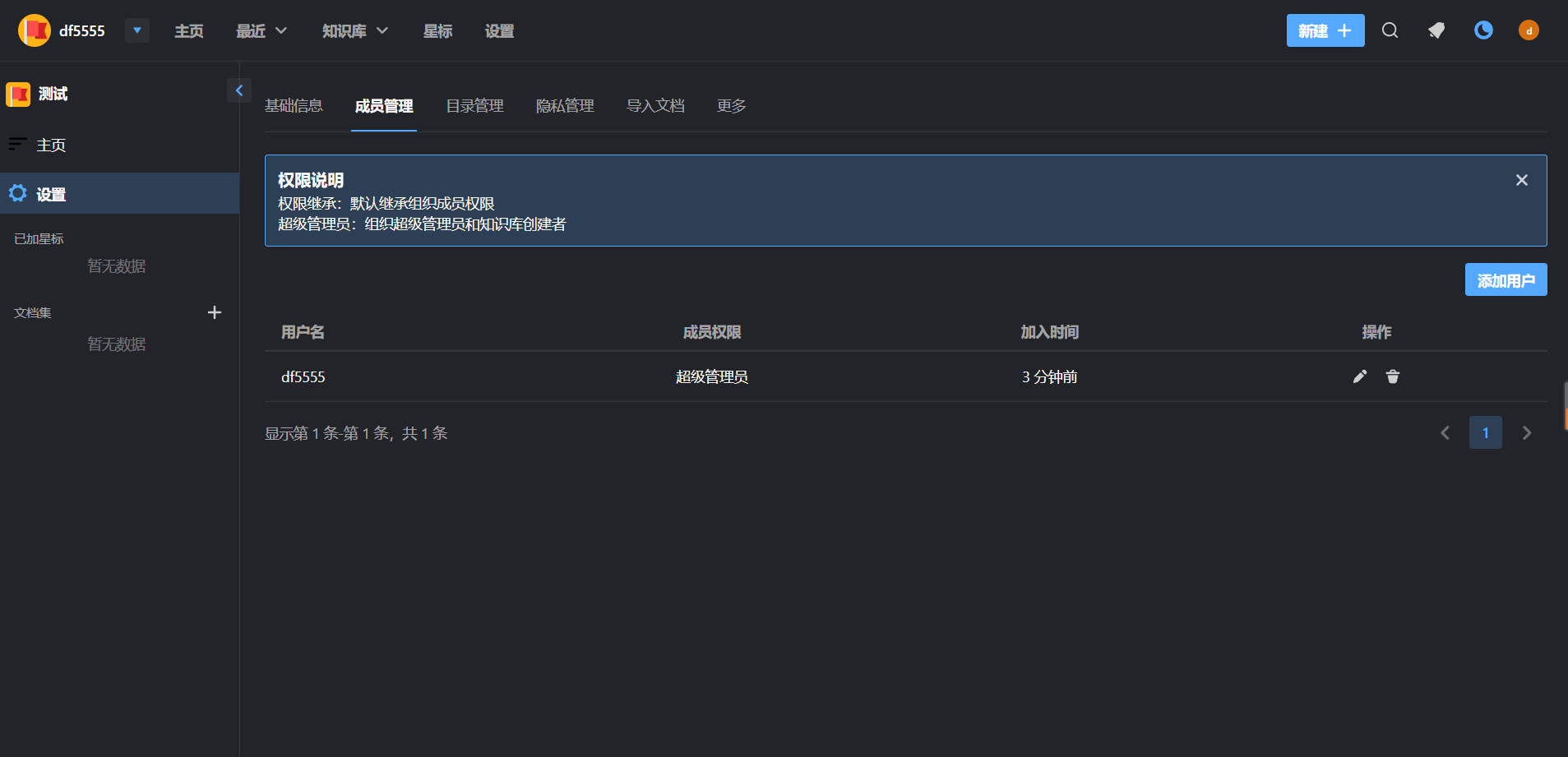This screenshot has width=1568, height=757.
Task: Expand the df5555 organization dropdown arrow
Action: point(136,30)
